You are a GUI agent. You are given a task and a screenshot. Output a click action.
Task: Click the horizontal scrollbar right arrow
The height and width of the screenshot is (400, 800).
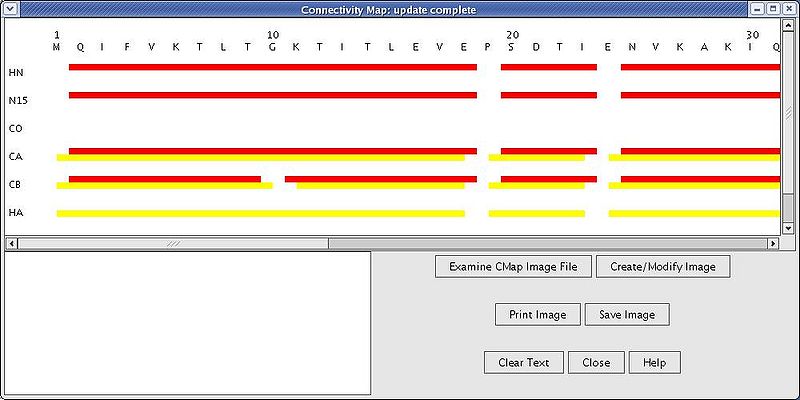[773, 243]
